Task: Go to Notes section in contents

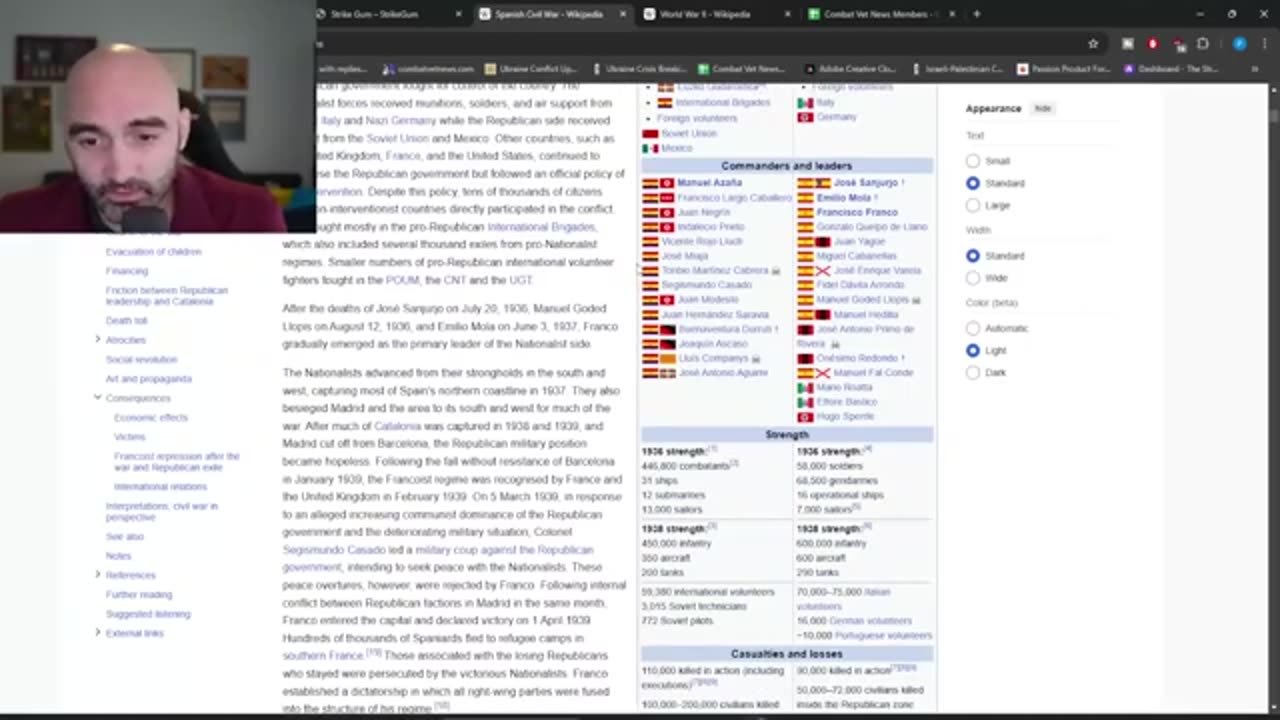Action: tap(118, 556)
